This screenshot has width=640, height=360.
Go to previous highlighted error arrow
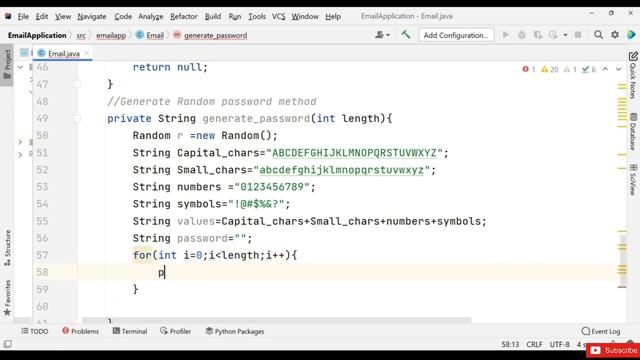[x=605, y=69]
